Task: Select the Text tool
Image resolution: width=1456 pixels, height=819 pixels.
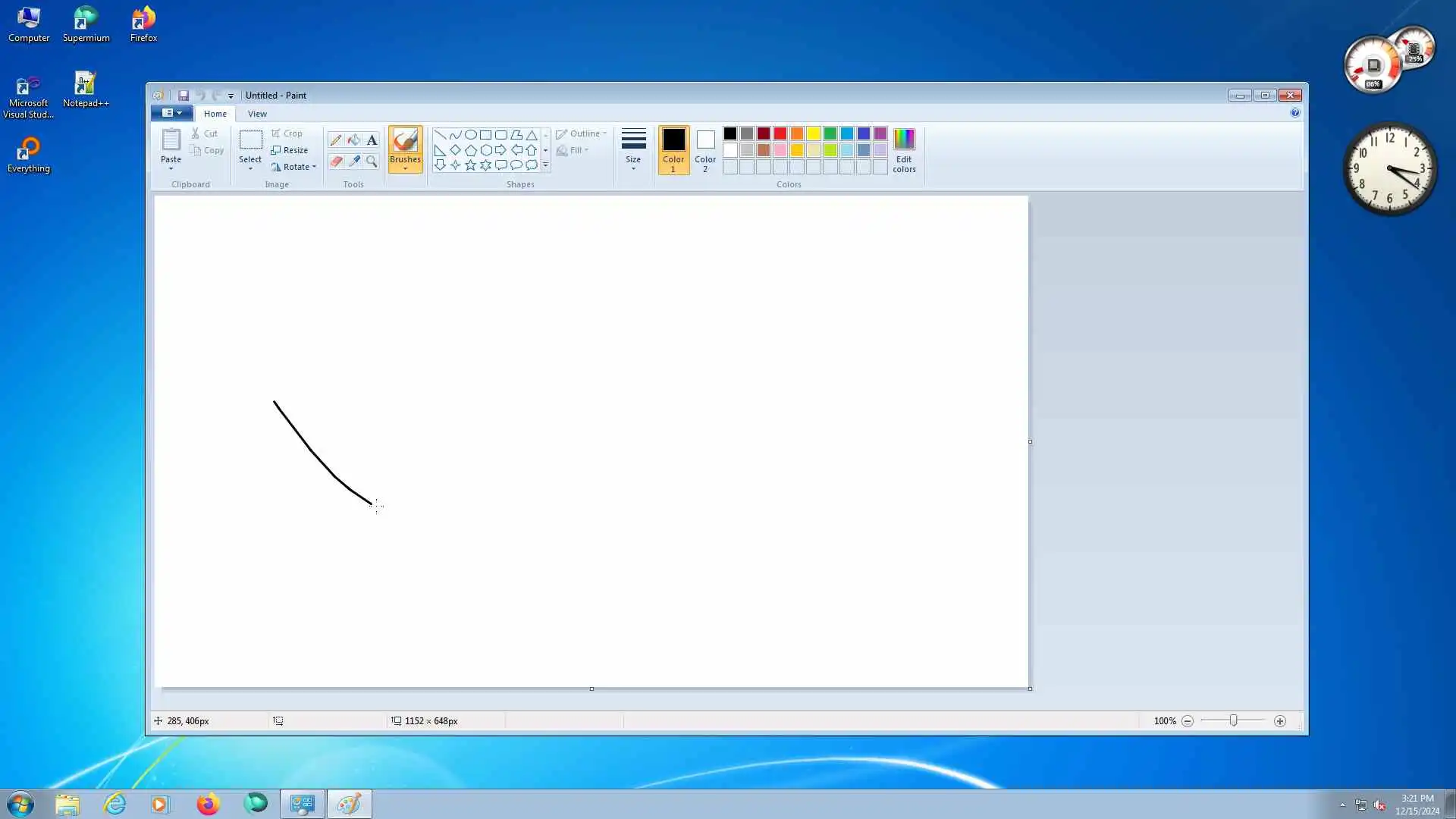Action: tap(372, 140)
